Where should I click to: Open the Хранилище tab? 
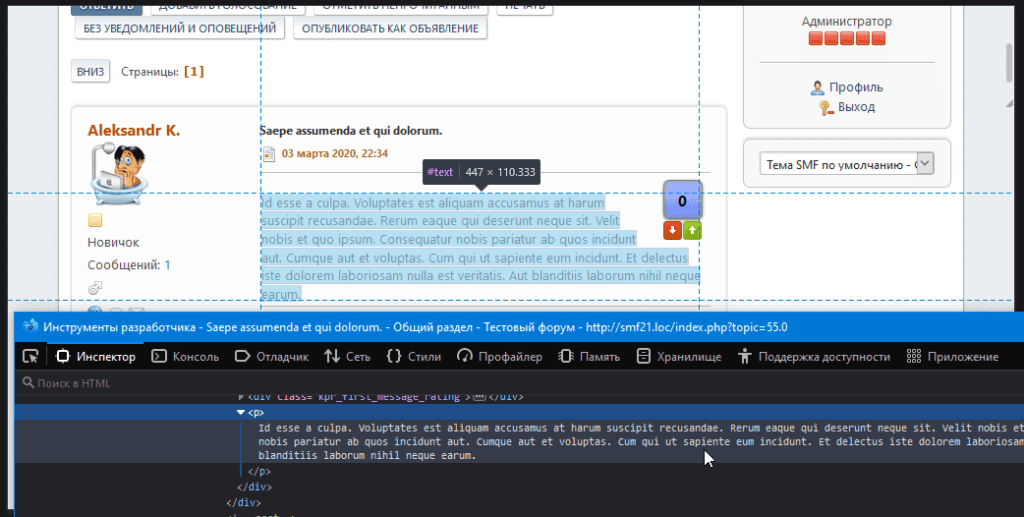click(x=679, y=356)
